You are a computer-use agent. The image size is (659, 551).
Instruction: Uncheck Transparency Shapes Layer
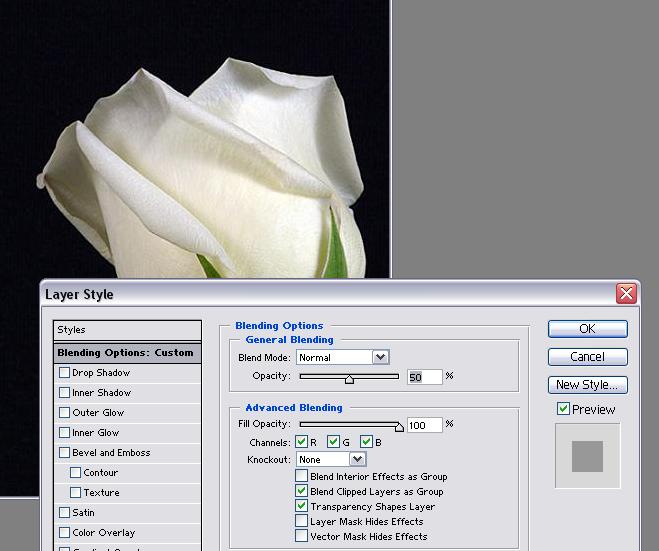point(301,506)
